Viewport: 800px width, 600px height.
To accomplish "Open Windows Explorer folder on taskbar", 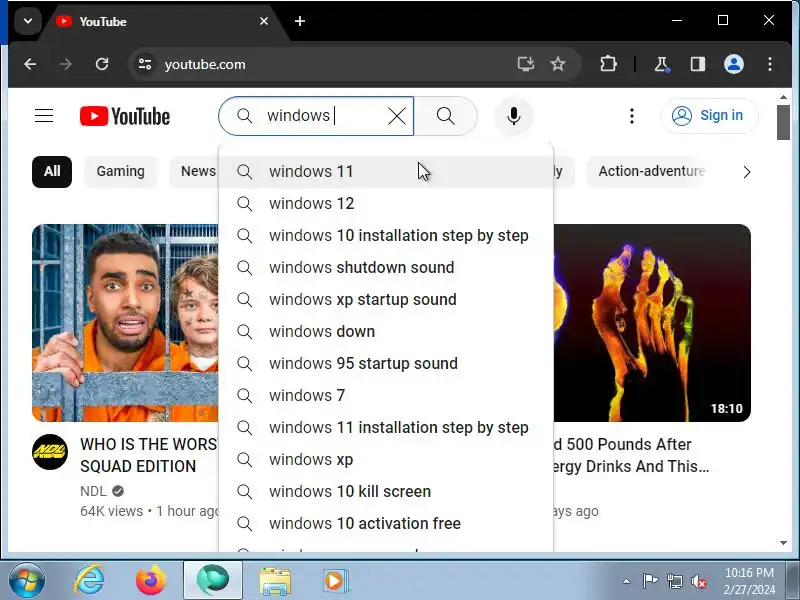I will [276, 581].
